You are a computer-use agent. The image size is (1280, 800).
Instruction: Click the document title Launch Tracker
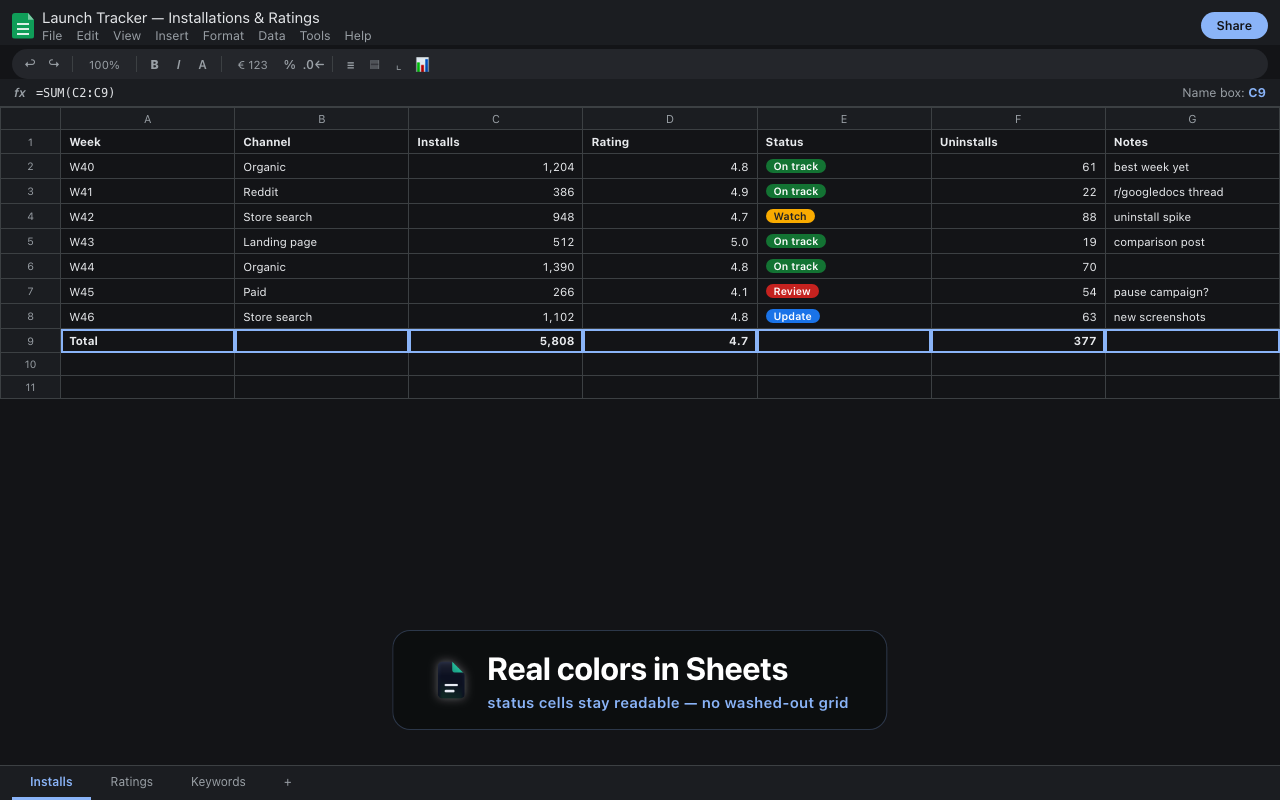coord(181,18)
